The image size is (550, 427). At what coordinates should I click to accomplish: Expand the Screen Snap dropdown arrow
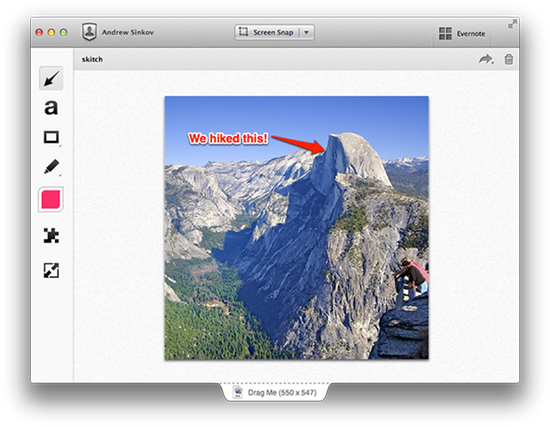307,33
